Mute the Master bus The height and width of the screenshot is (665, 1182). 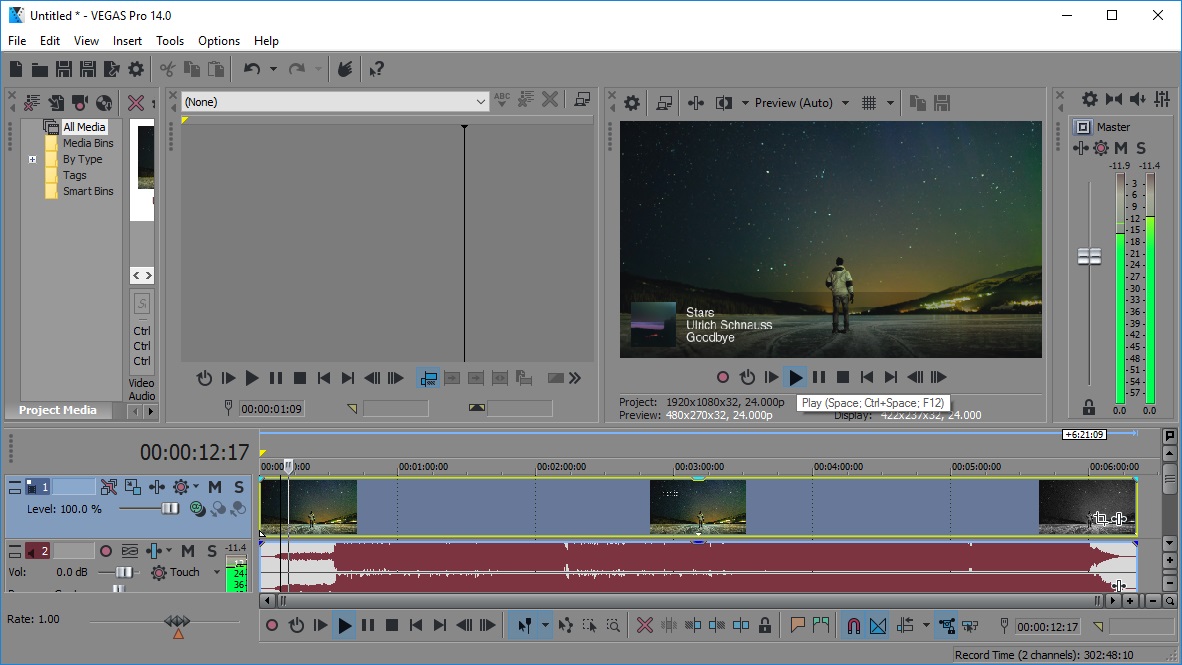(x=1121, y=148)
